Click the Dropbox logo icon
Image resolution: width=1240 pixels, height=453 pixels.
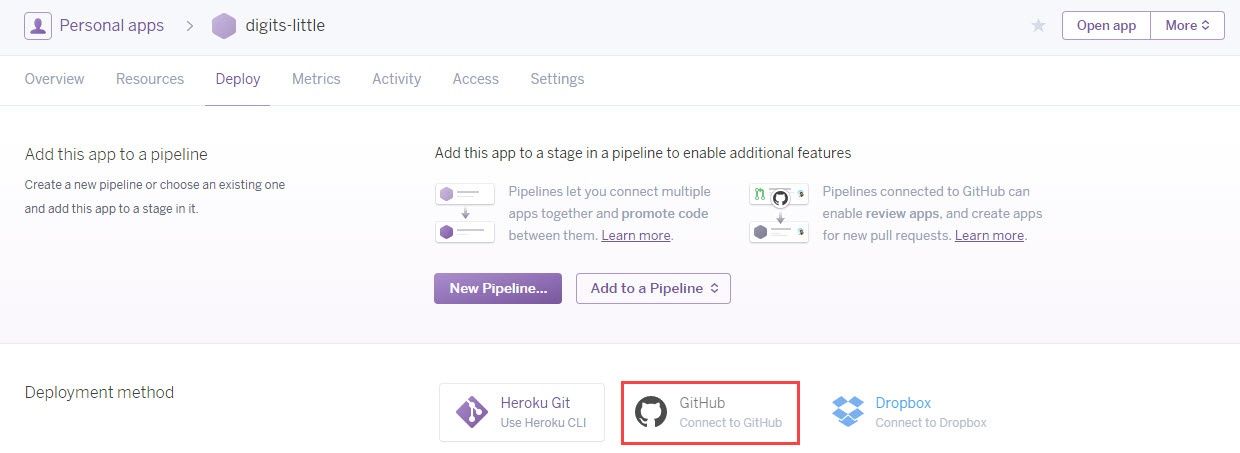click(x=848, y=412)
